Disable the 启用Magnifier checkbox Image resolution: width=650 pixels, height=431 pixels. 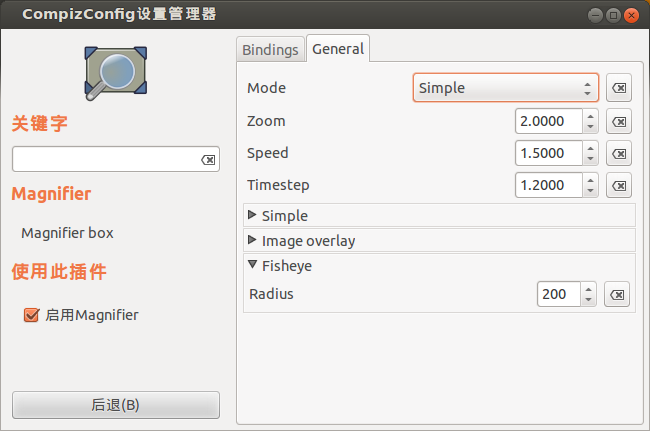point(31,315)
